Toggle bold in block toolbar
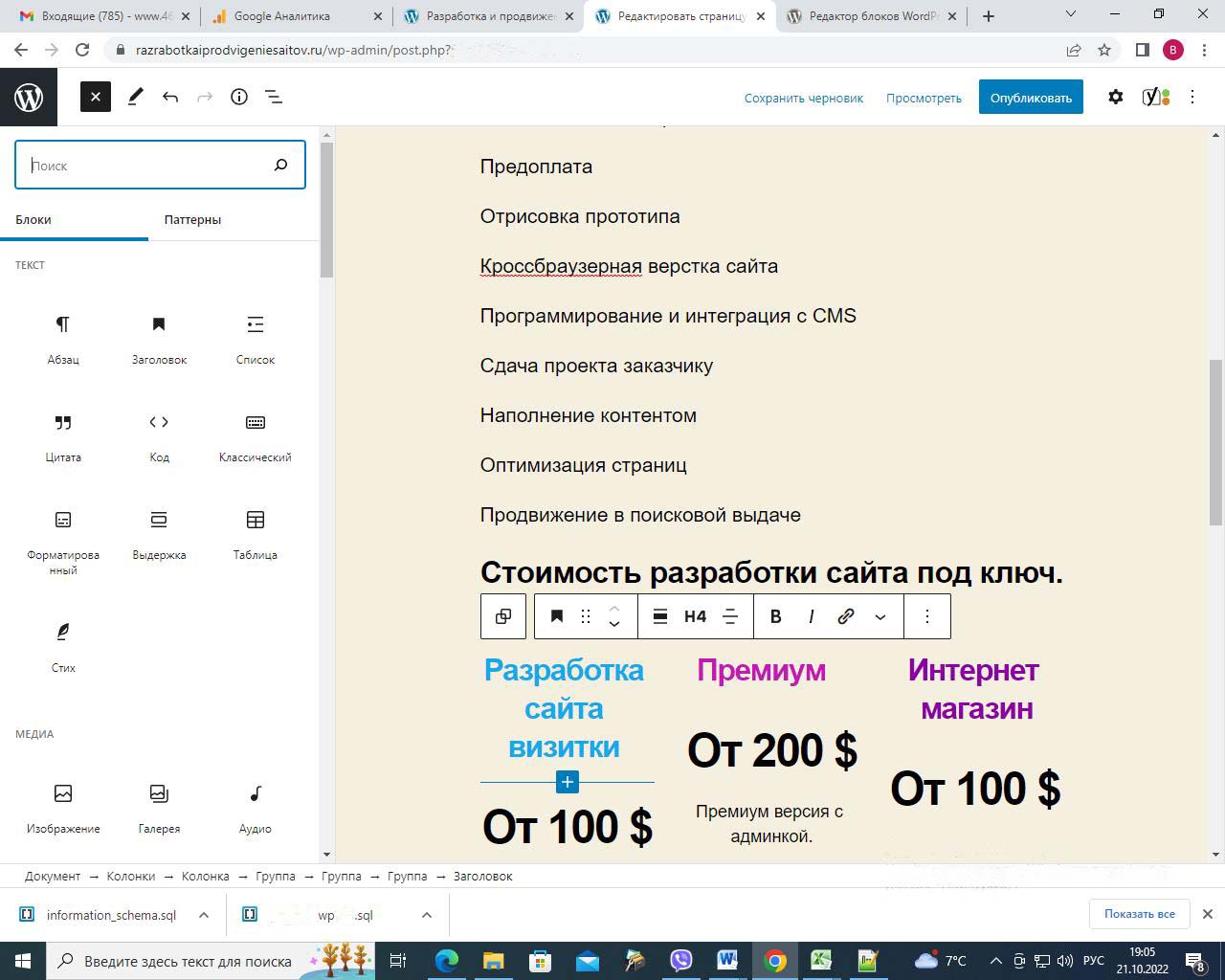This screenshot has height=980, width=1225. tap(775, 616)
